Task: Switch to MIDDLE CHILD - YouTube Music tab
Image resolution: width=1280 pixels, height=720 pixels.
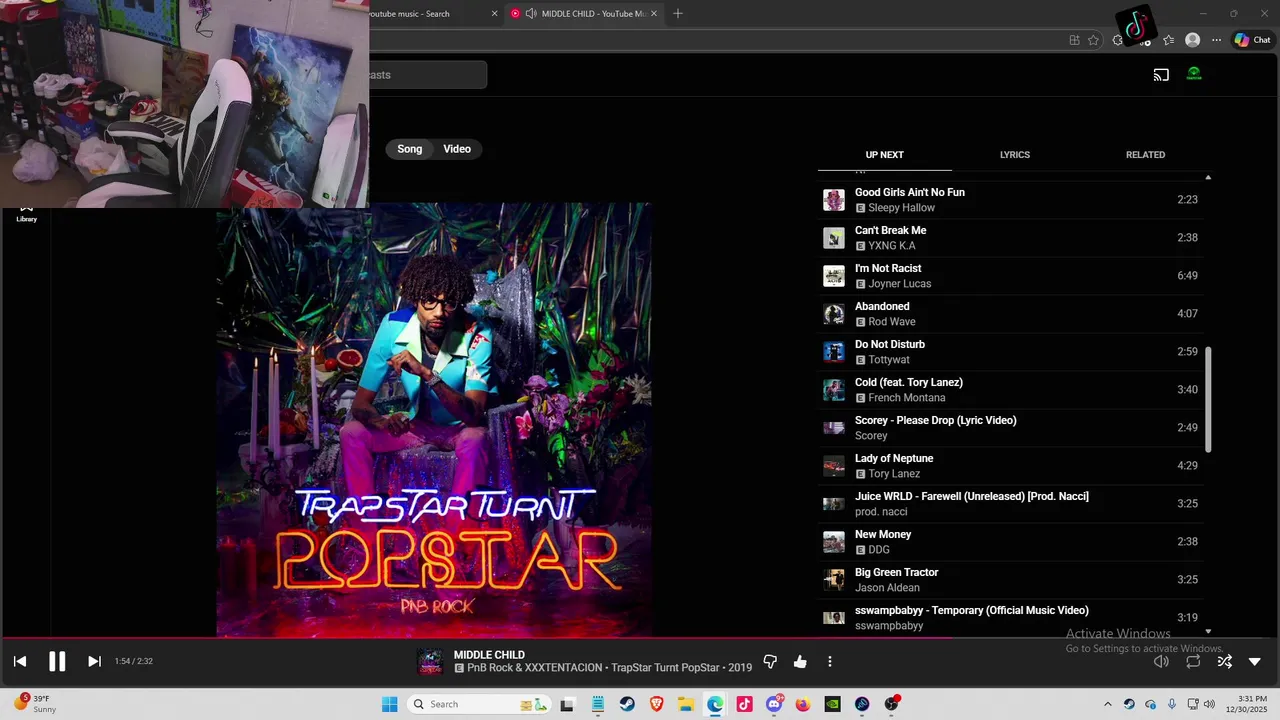Action: click(x=584, y=14)
